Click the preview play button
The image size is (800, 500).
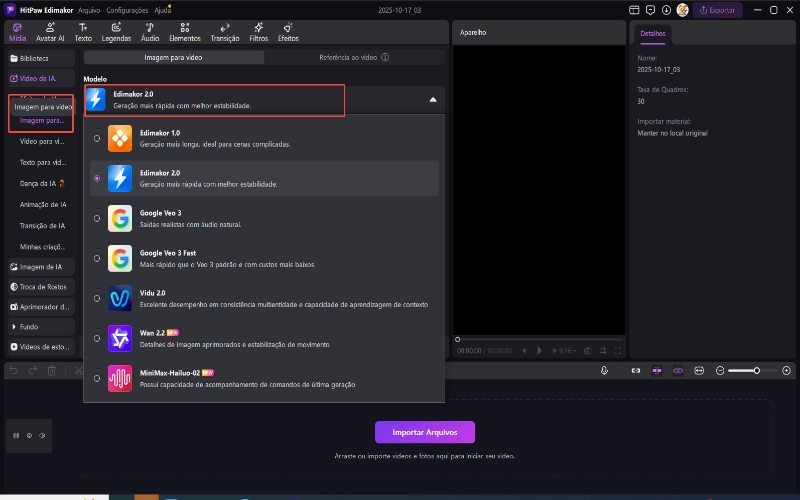point(539,351)
